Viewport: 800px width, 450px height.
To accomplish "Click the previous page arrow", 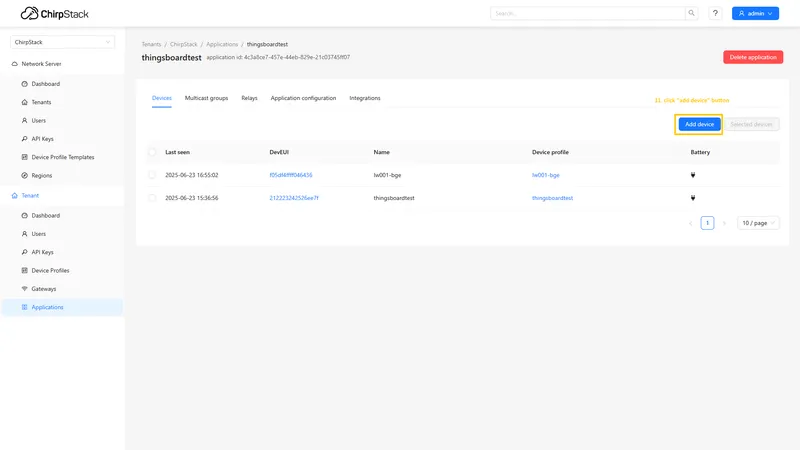I will (691, 223).
